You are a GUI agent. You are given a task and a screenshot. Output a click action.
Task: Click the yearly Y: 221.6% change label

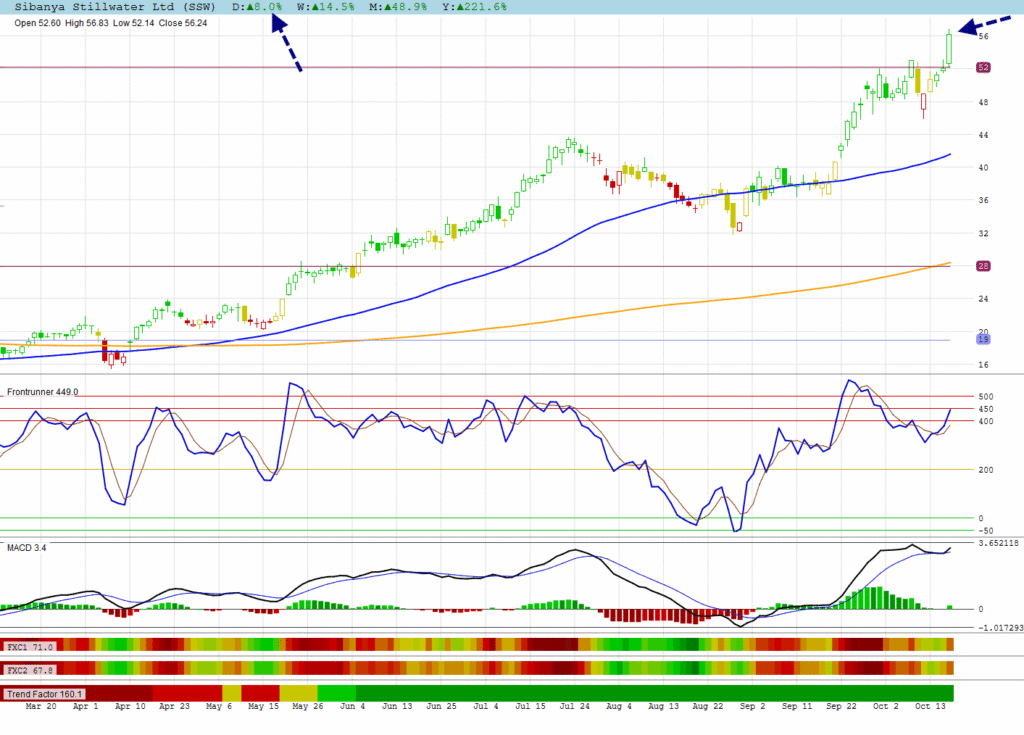point(474,6)
